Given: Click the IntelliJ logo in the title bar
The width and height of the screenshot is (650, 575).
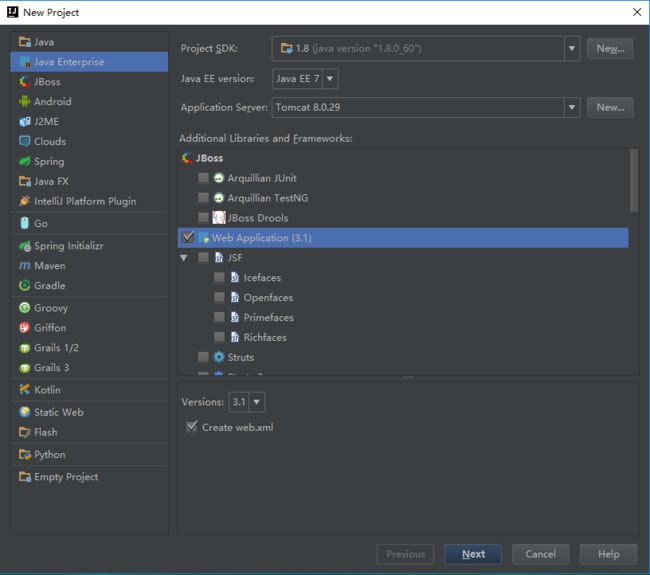Looking at the screenshot, I should (x=12, y=12).
